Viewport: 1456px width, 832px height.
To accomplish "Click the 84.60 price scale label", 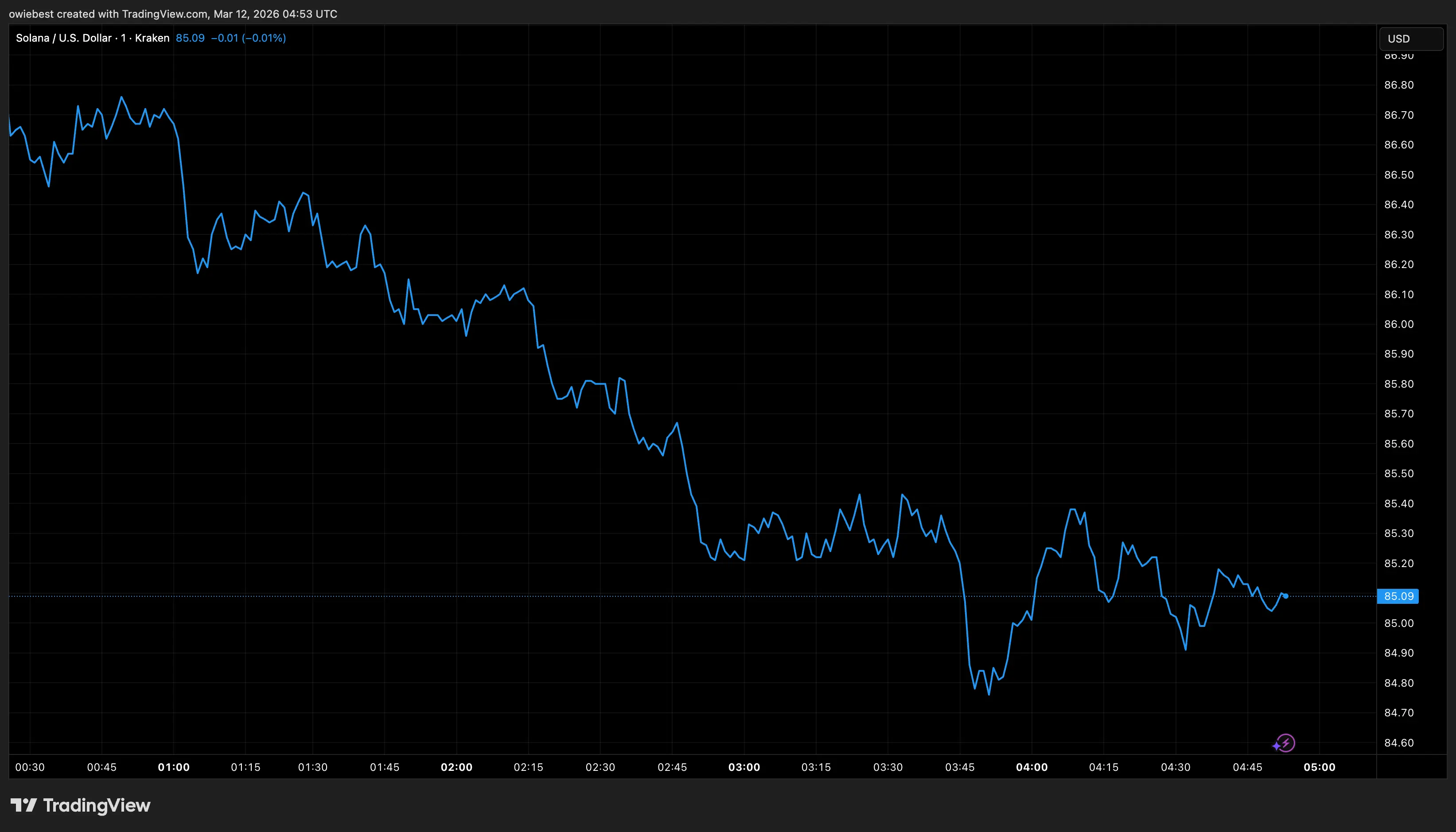I will click(x=1398, y=742).
